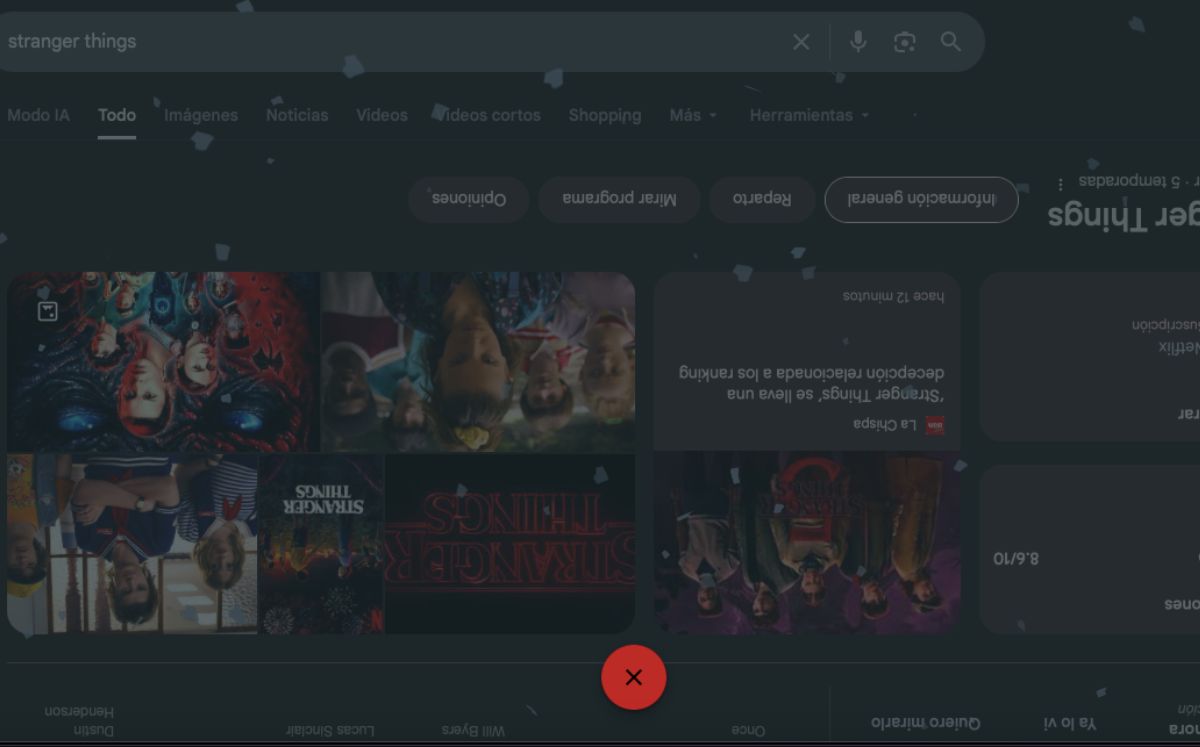Dismiss the Upside Down effect via red X button

634,677
